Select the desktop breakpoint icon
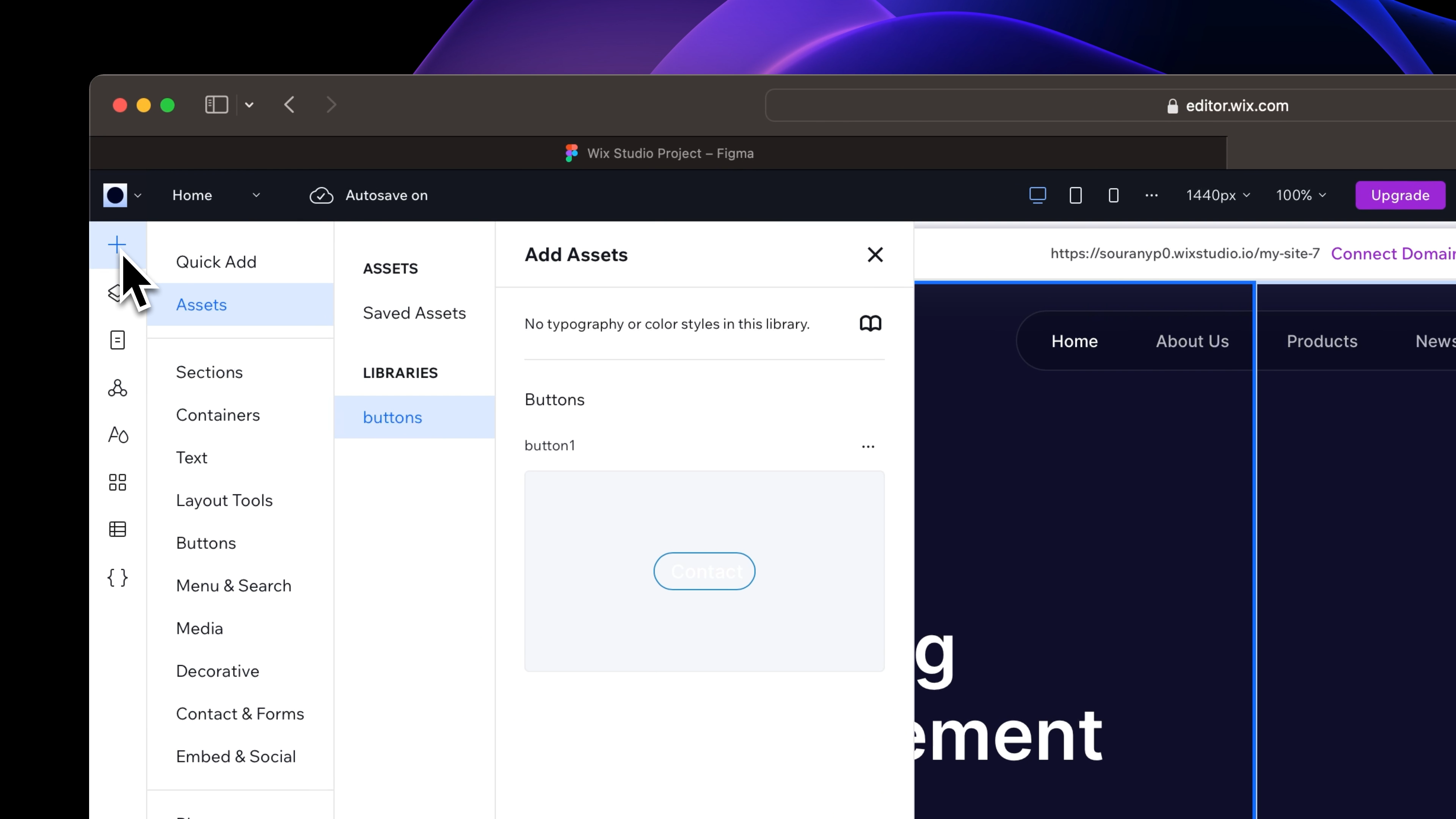The image size is (1456, 819). point(1038,196)
